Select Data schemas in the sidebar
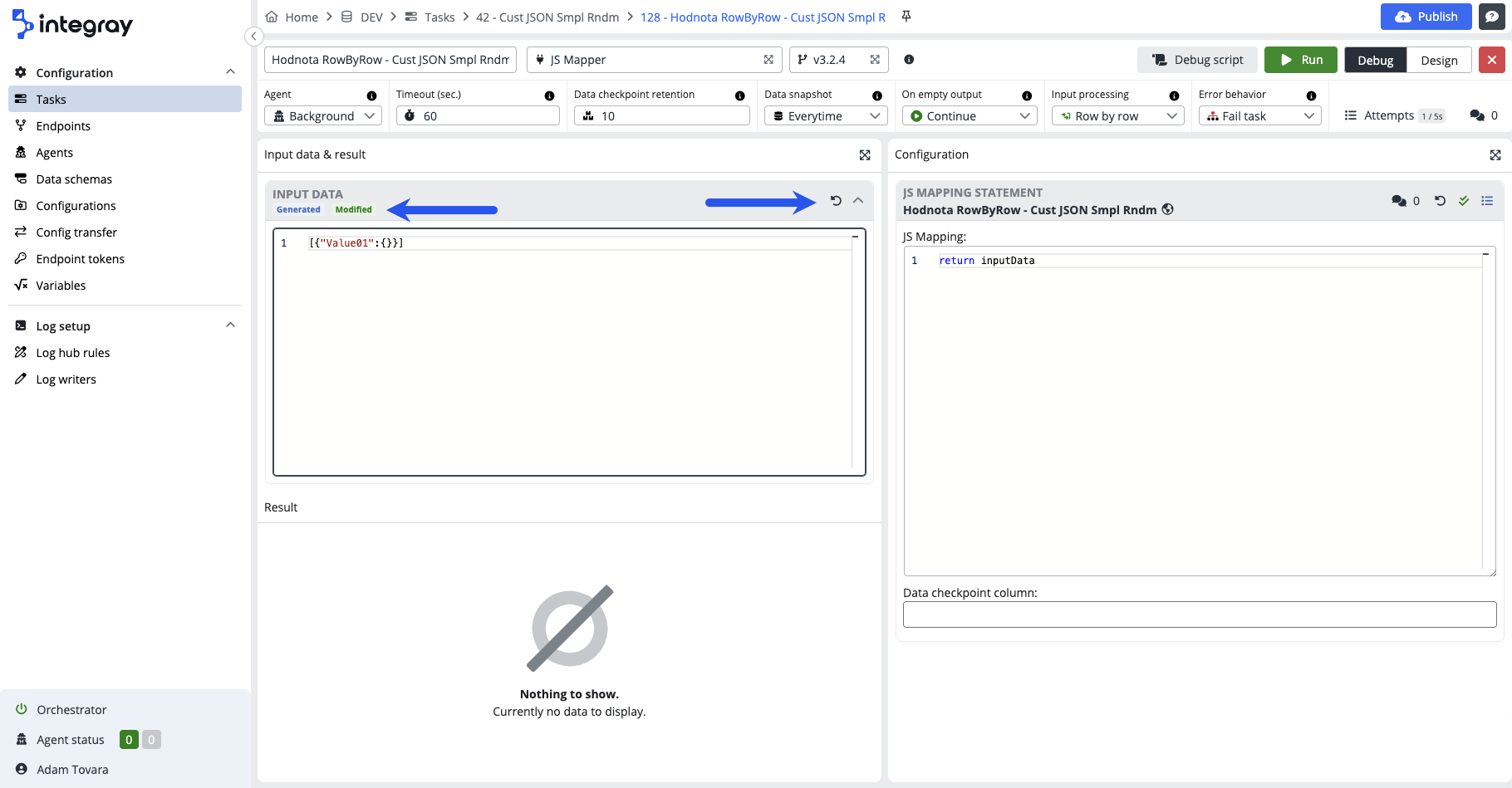The width and height of the screenshot is (1512, 788). tap(74, 179)
